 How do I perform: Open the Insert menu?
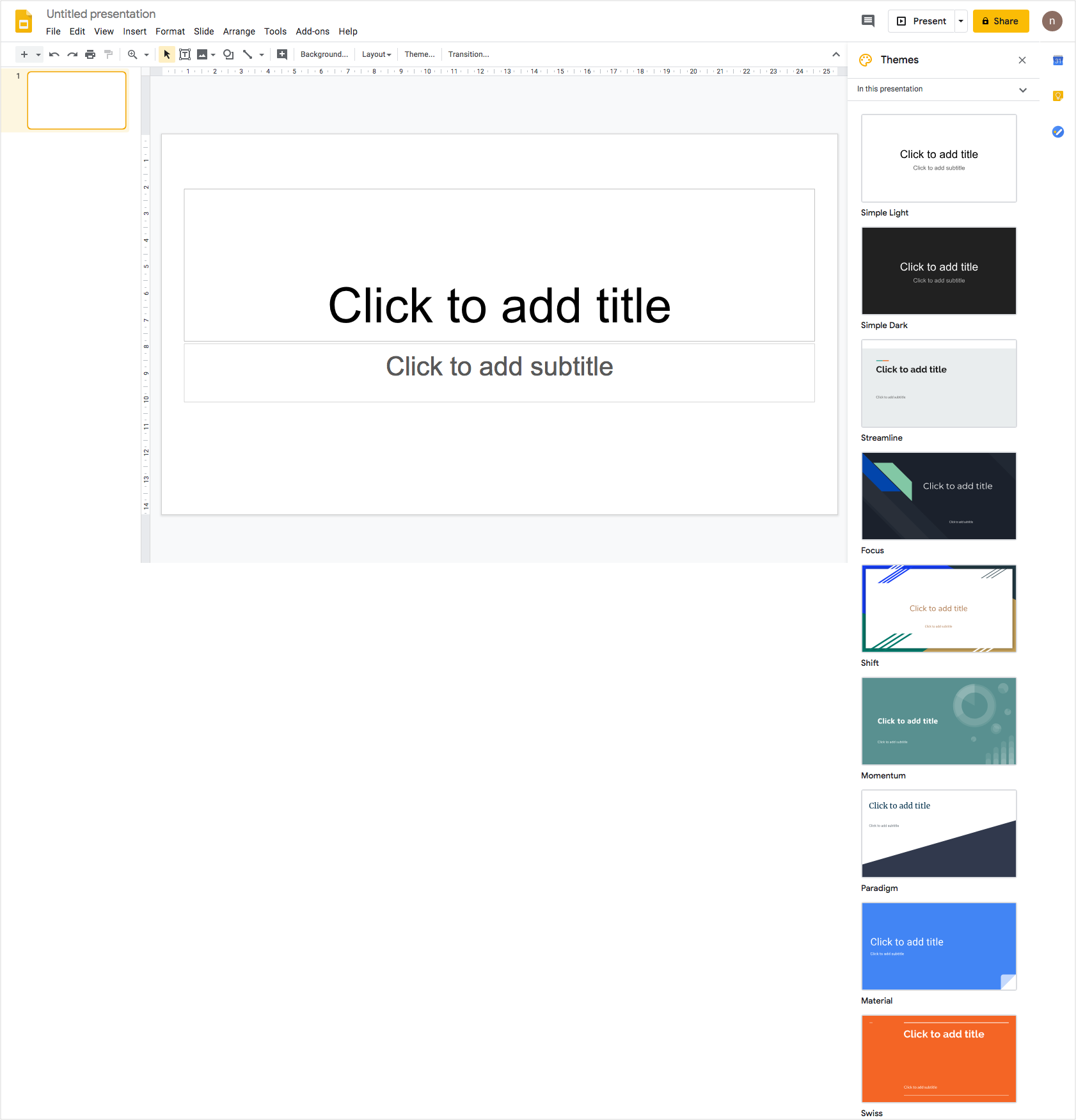(x=134, y=31)
